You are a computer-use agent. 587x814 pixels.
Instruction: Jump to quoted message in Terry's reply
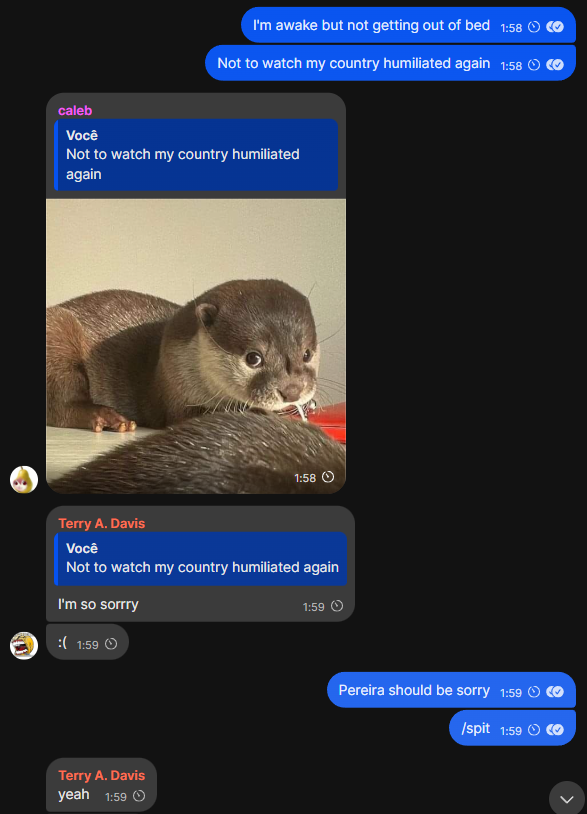click(200, 559)
